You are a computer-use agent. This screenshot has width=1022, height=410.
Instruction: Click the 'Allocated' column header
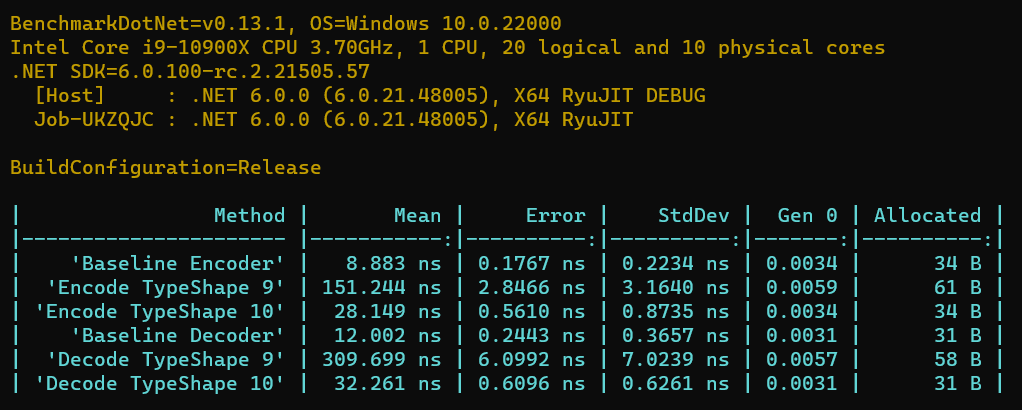927,215
